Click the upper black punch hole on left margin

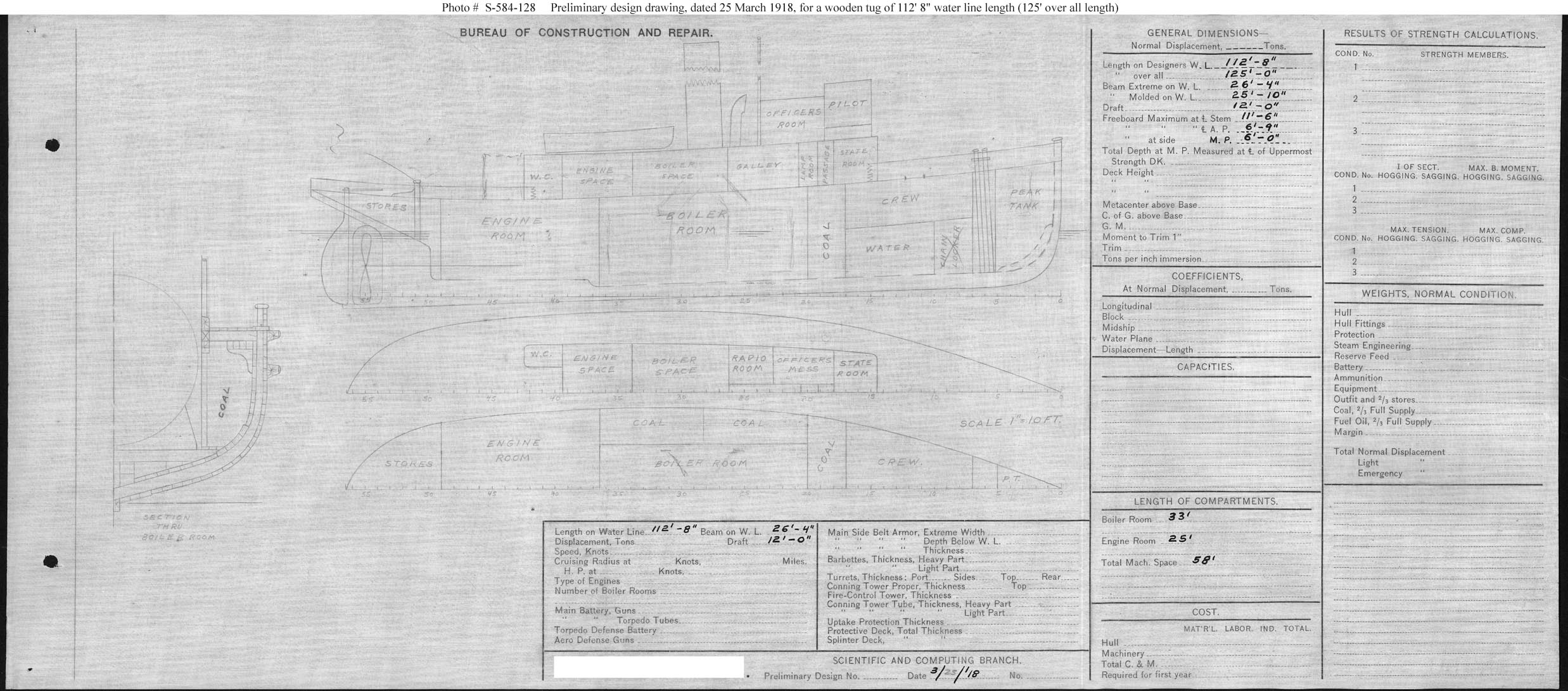click(x=53, y=146)
